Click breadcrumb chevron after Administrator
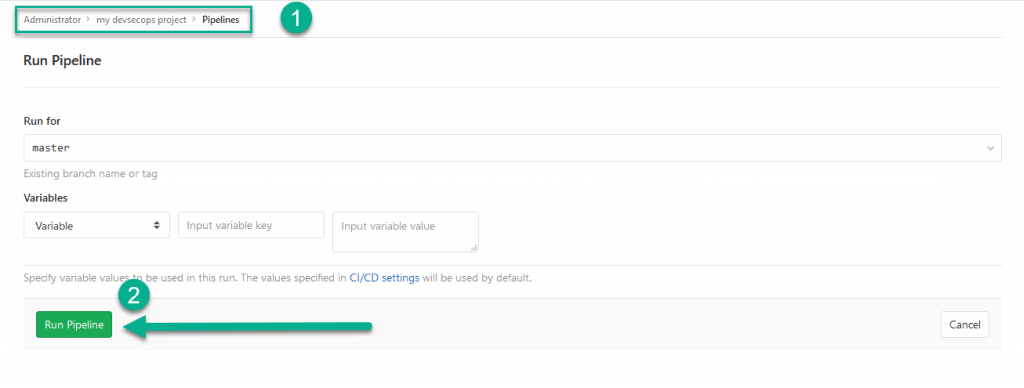Viewport: 1024px width, 388px height. point(89,20)
